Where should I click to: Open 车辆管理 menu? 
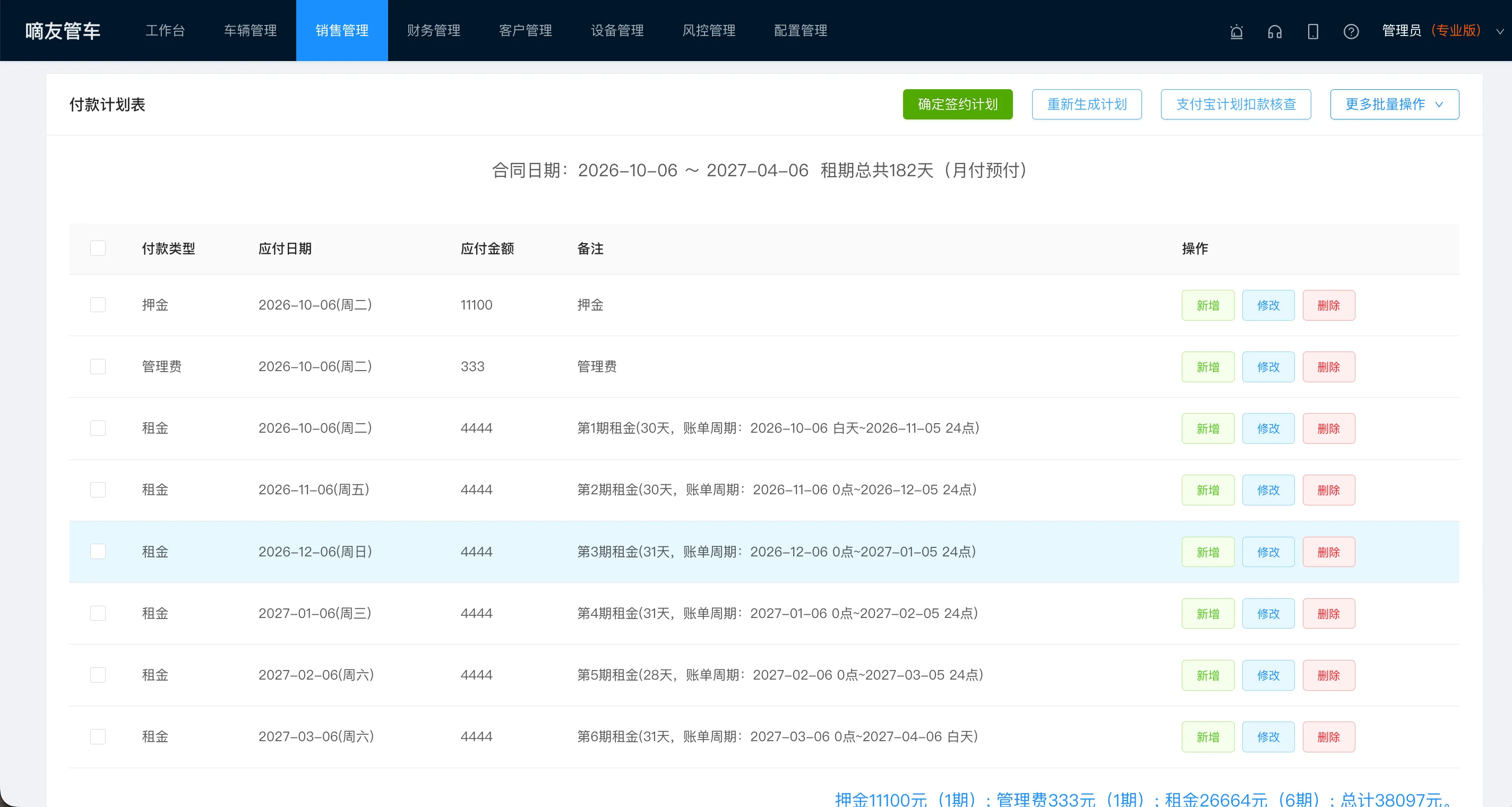(250, 30)
